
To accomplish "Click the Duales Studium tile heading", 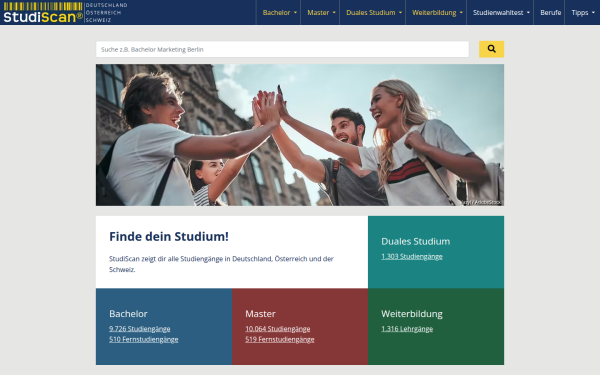I will 416,241.
